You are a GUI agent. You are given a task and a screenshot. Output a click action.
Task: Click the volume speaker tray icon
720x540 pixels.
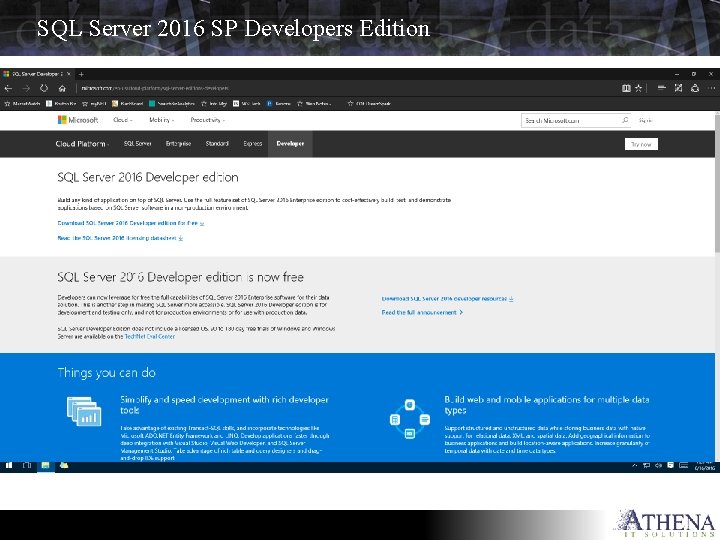click(658, 466)
